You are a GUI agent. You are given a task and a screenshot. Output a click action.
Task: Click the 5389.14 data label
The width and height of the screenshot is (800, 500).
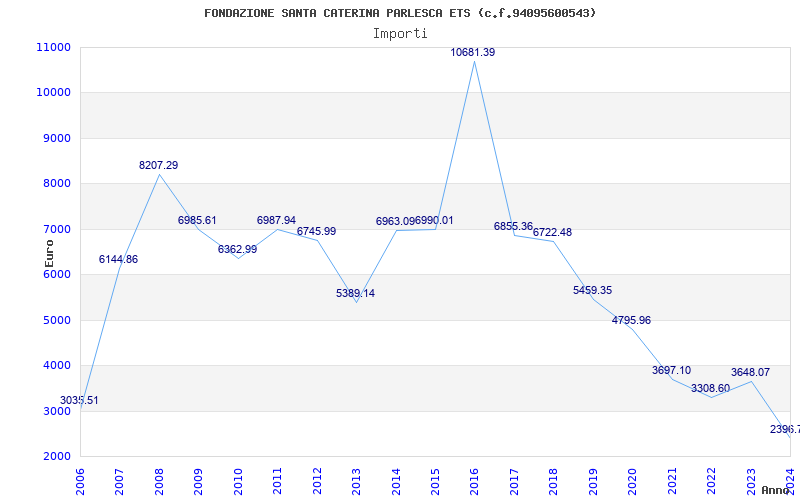coord(356,293)
